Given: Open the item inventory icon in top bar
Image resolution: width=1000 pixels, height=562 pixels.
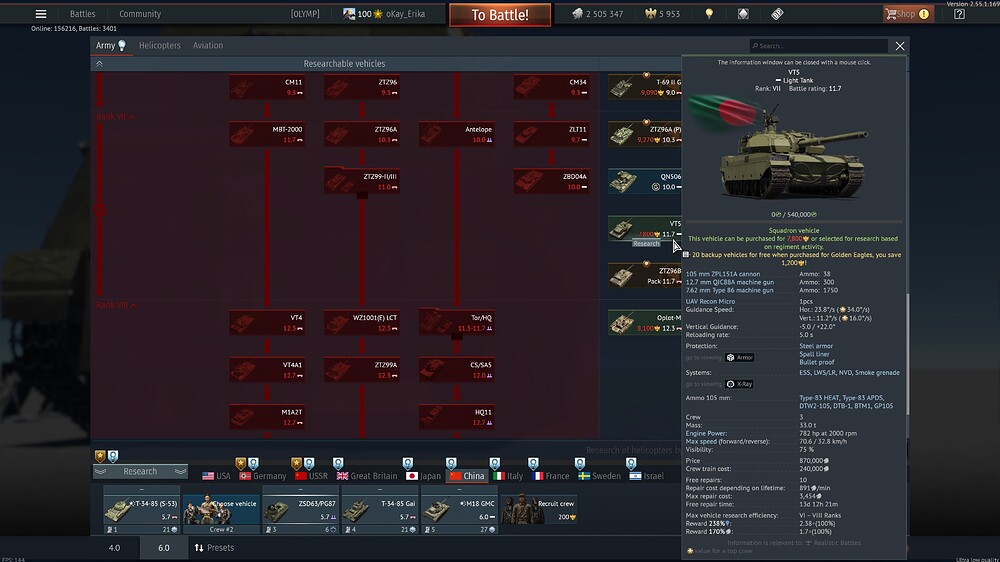Looking at the screenshot, I should tap(743, 14).
